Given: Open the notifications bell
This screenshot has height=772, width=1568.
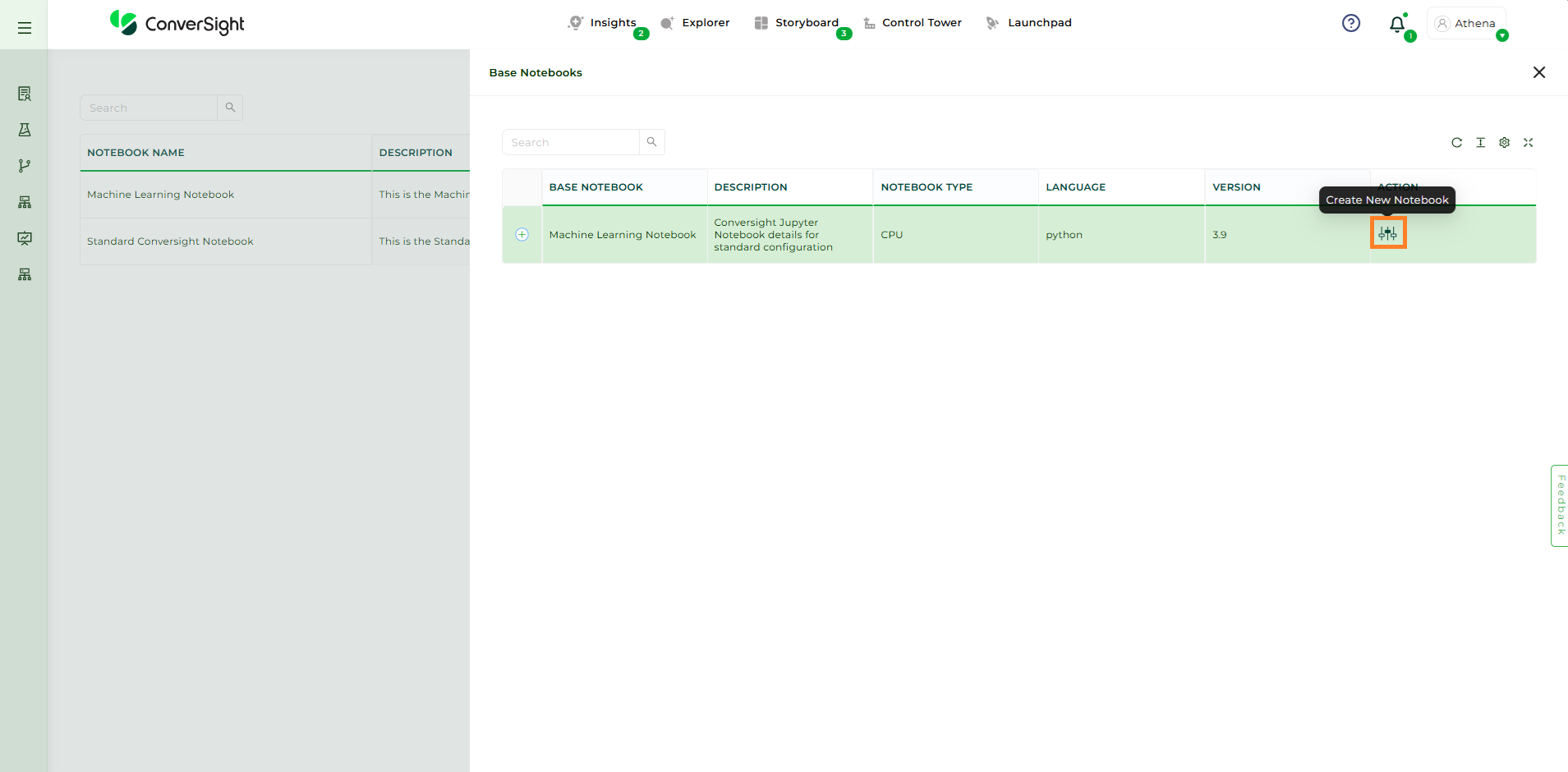Looking at the screenshot, I should (x=1396, y=25).
